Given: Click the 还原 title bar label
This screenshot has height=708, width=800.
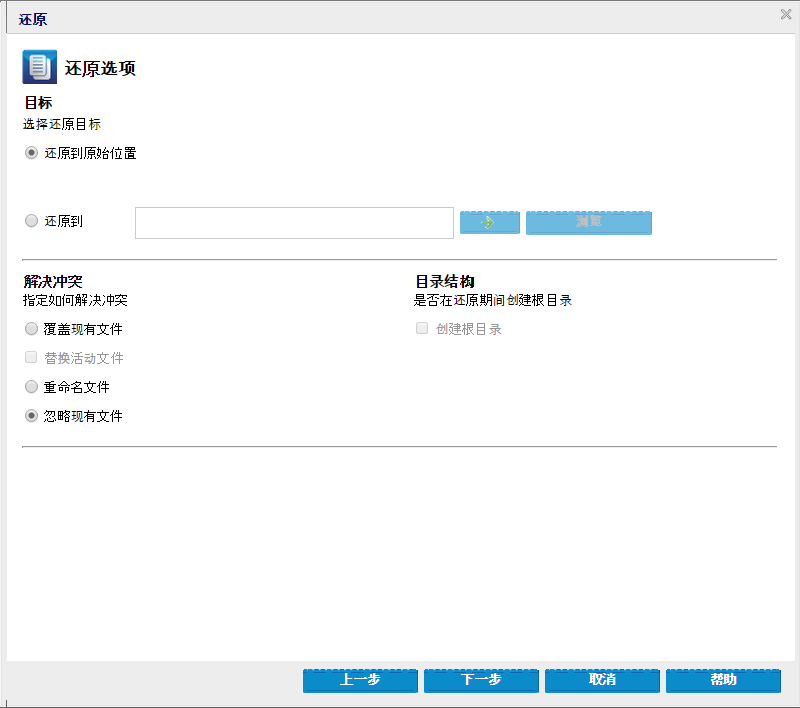Looking at the screenshot, I should [x=33, y=19].
